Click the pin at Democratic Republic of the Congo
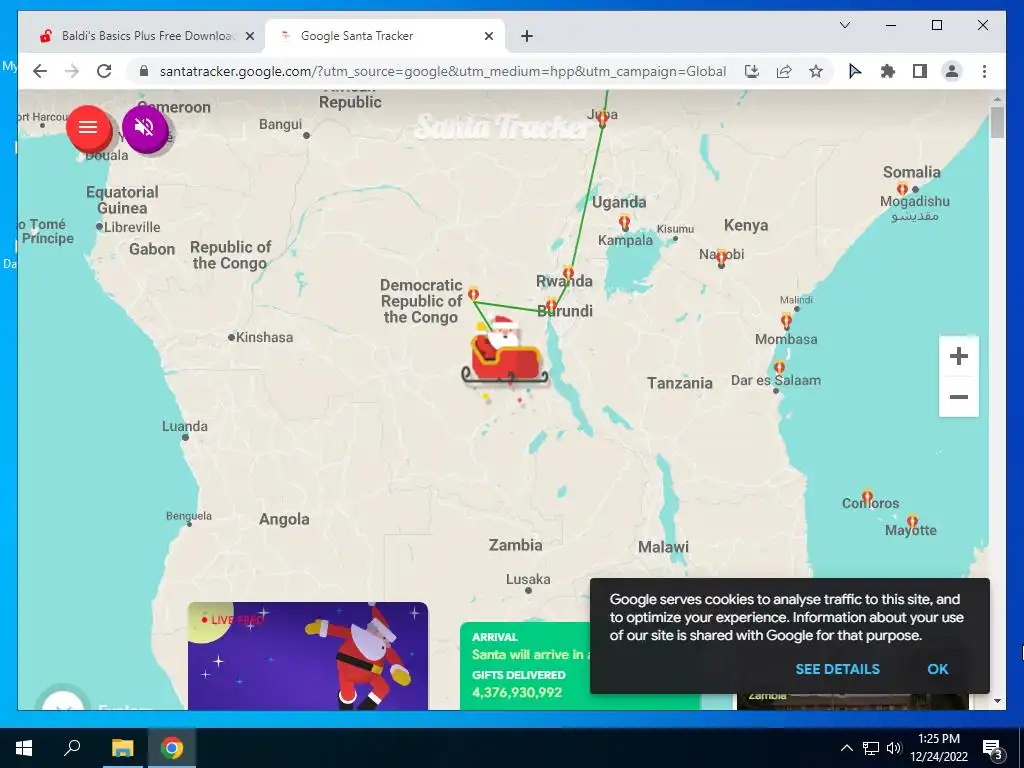Screen dimensions: 1024x768 click(x=473, y=293)
